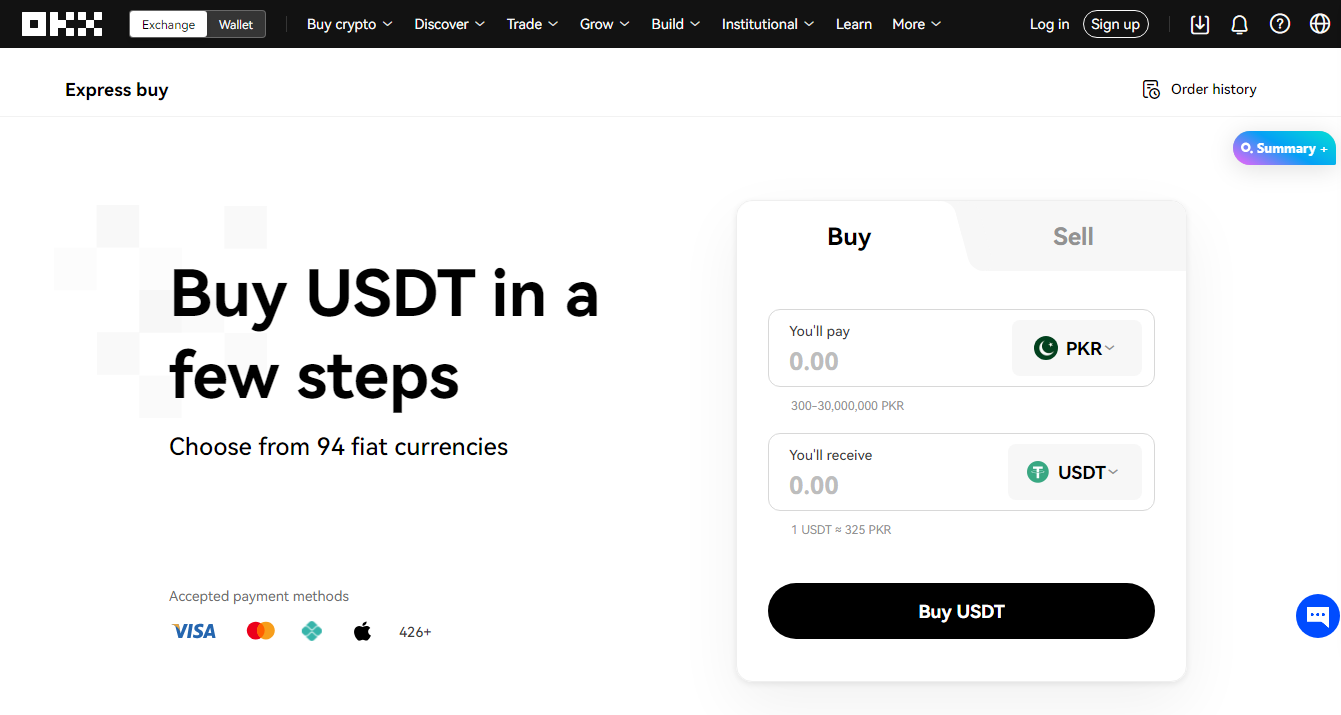Open the help question mark icon
The width and height of the screenshot is (1341, 715).
(x=1280, y=24)
